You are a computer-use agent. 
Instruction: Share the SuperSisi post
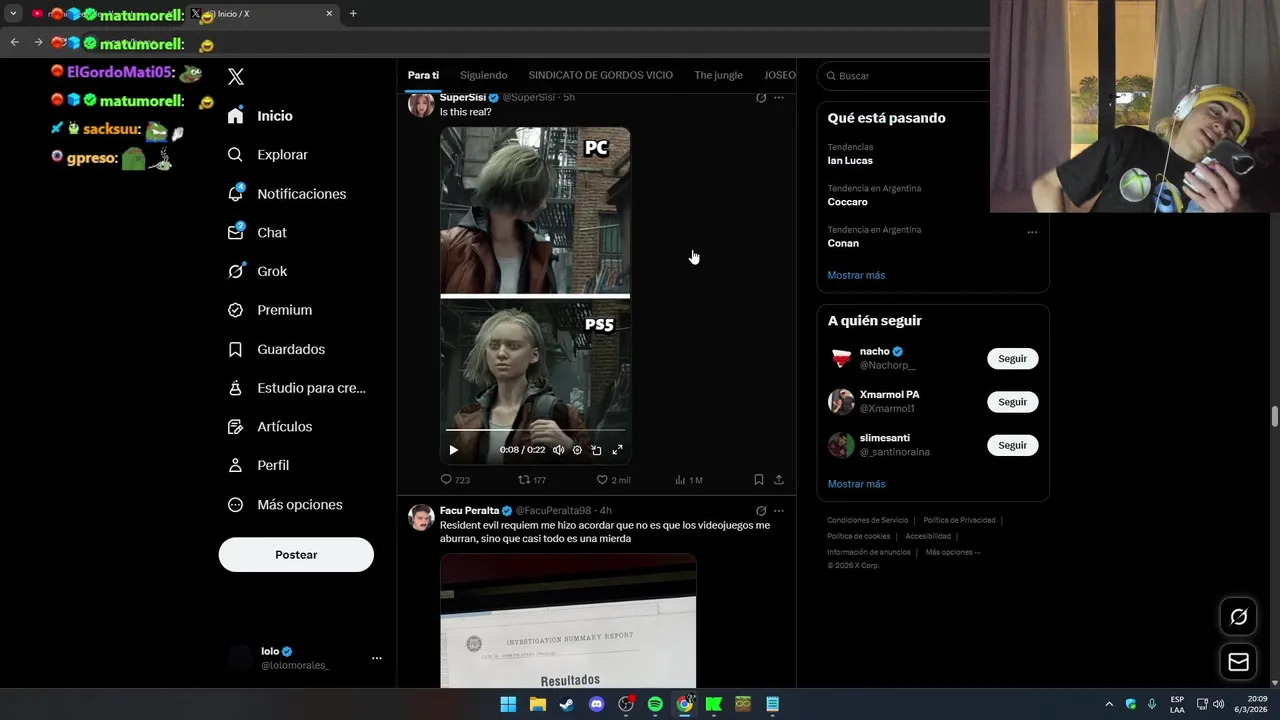click(x=779, y=480)
